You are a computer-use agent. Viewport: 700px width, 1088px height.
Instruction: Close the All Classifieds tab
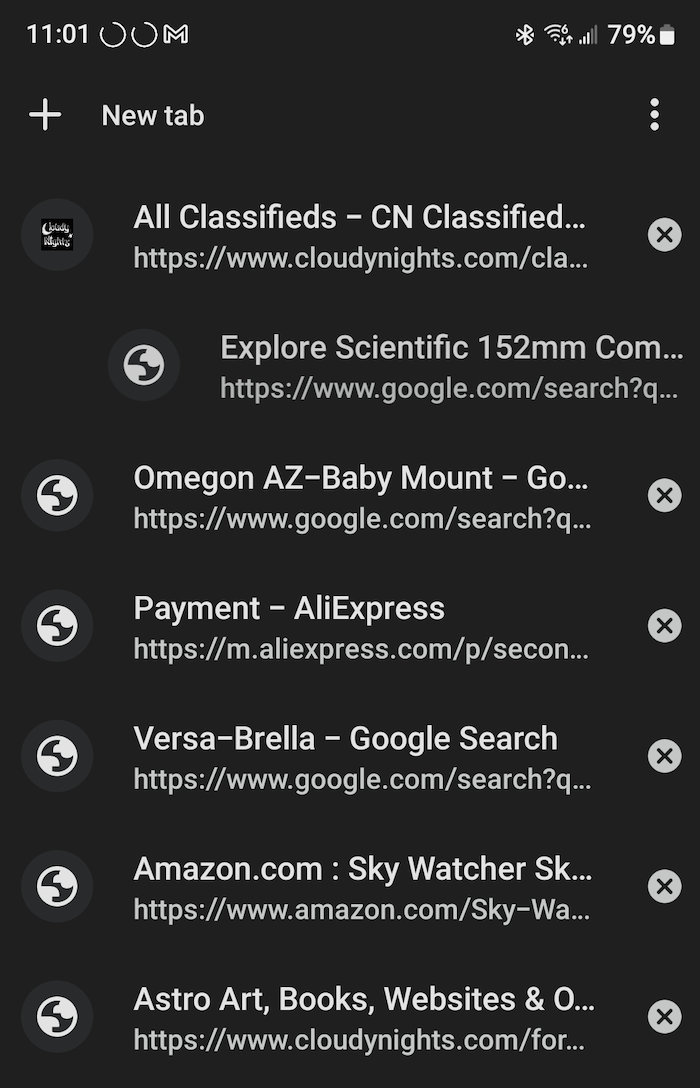pyautogui.click(x=664, y=235)
